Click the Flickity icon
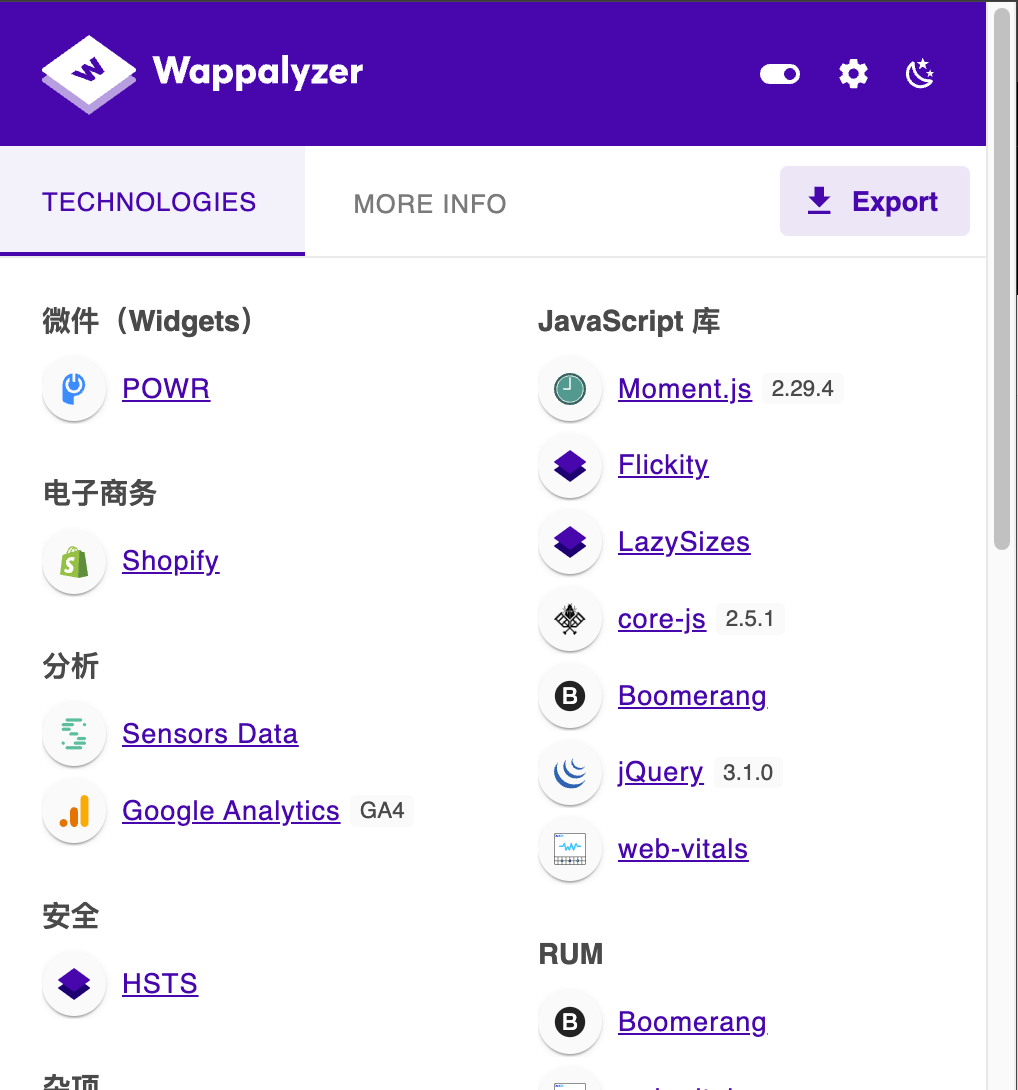This screenshot has width=1018, height=1090. 569,466
